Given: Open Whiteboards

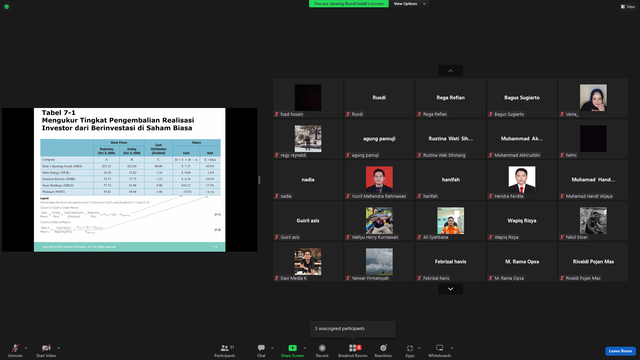Looking at the screenshot, I should pyautogui.click(x=440, y=350).
